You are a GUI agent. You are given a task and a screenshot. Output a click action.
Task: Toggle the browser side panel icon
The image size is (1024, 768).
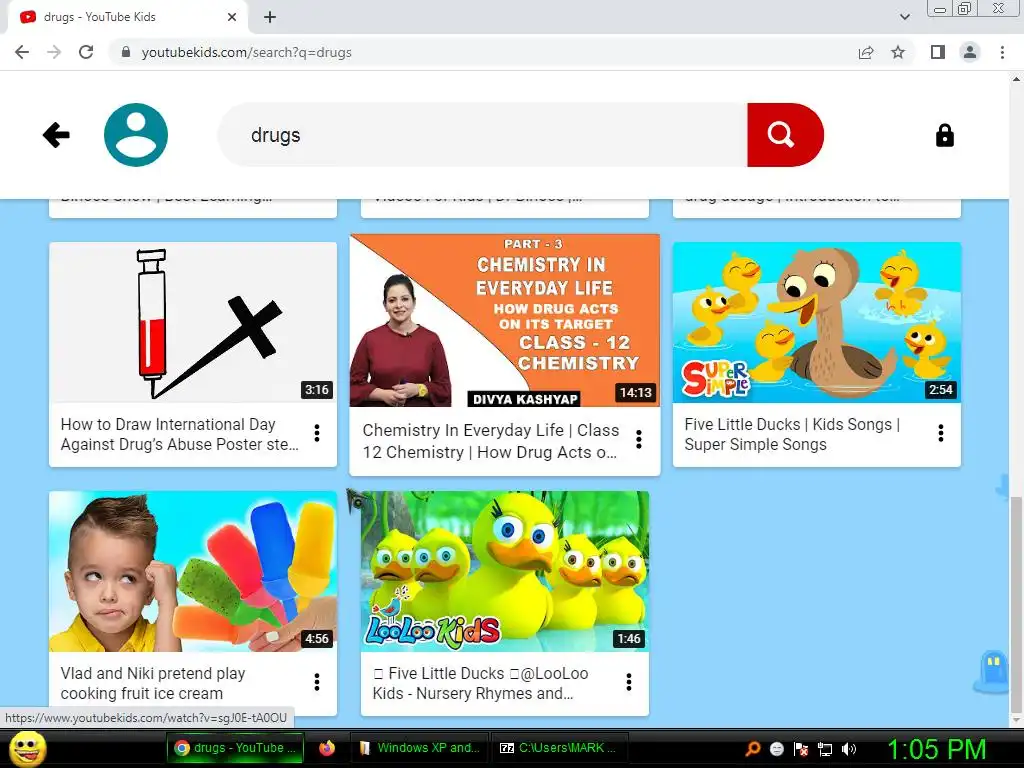pos(938,52)
